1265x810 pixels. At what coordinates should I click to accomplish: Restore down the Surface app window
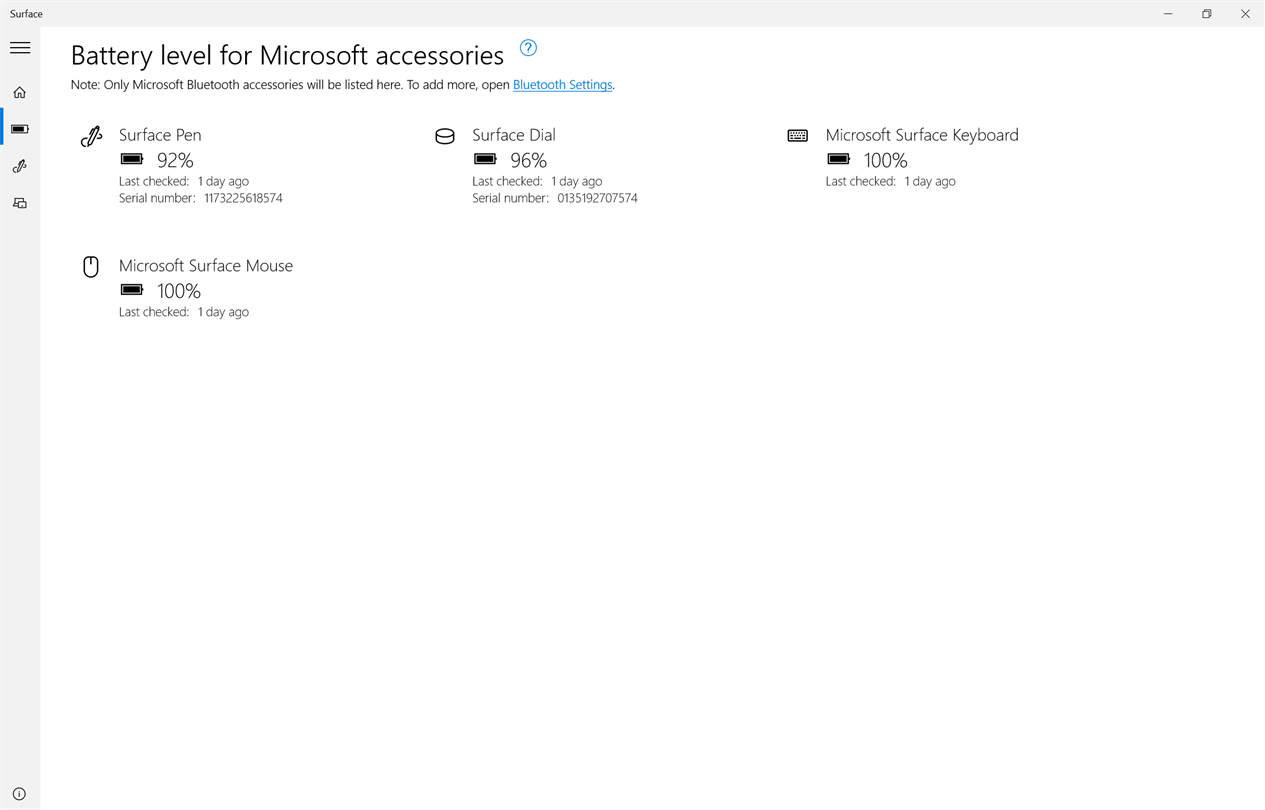pos(1207,14)
